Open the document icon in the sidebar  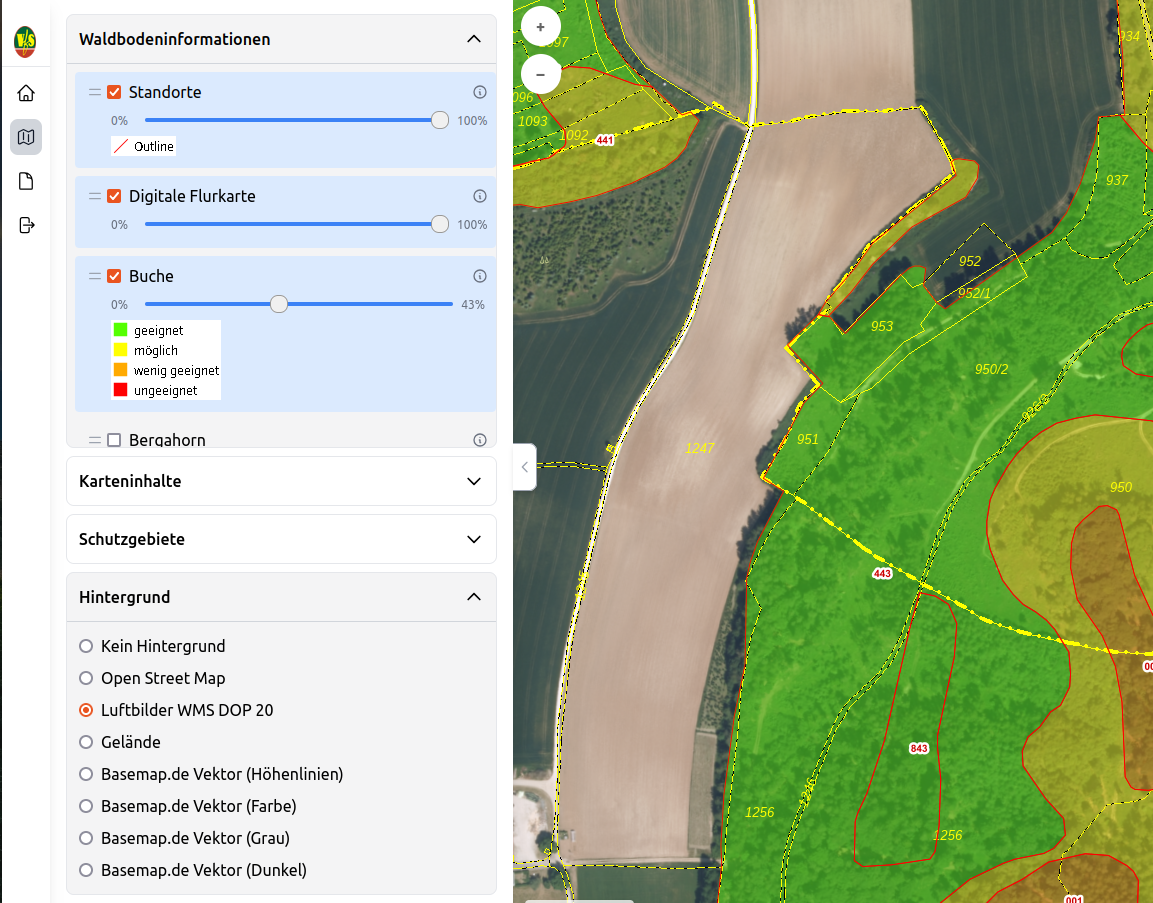(26, 181)
